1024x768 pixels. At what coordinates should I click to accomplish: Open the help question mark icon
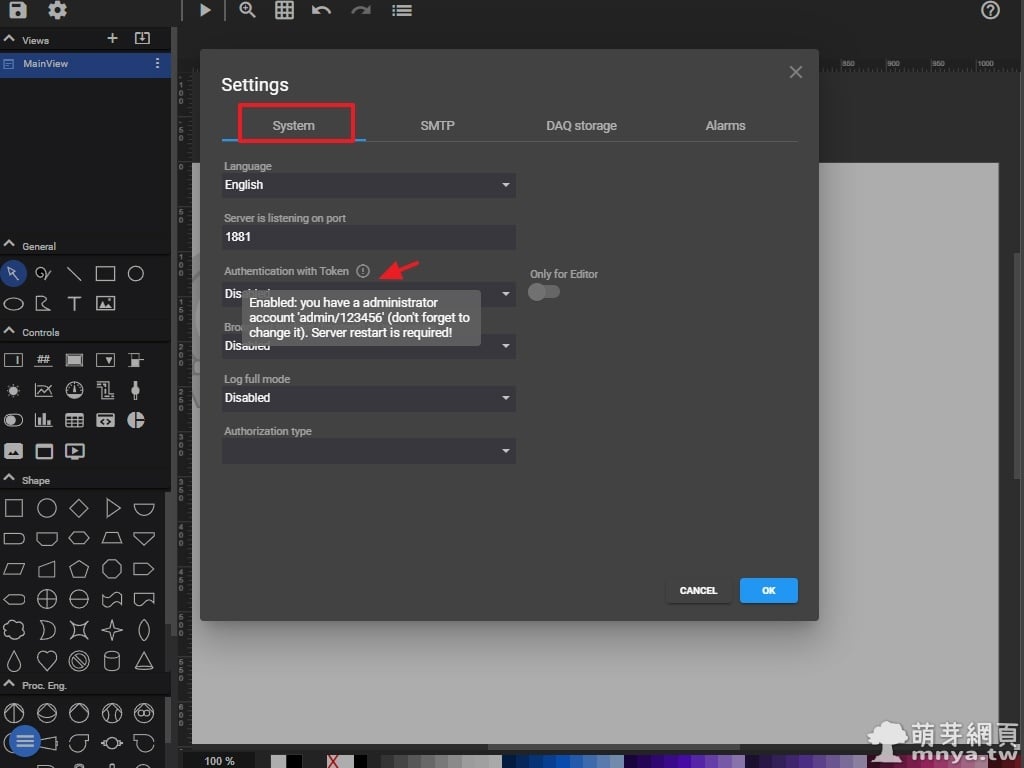[990, 10]
